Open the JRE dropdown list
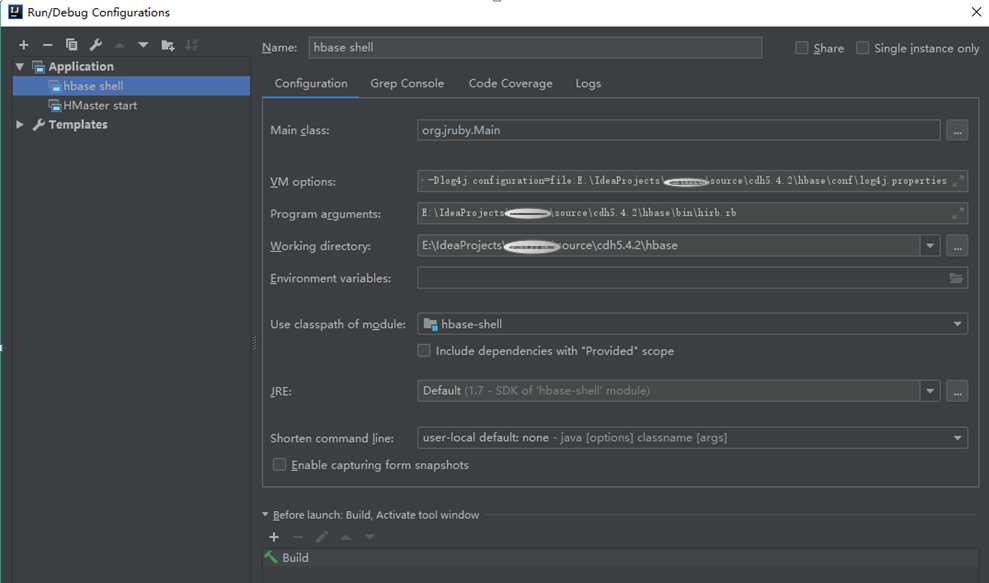This screenshot has height=583, width=989. pyautogui.click(x=930, y=391)
